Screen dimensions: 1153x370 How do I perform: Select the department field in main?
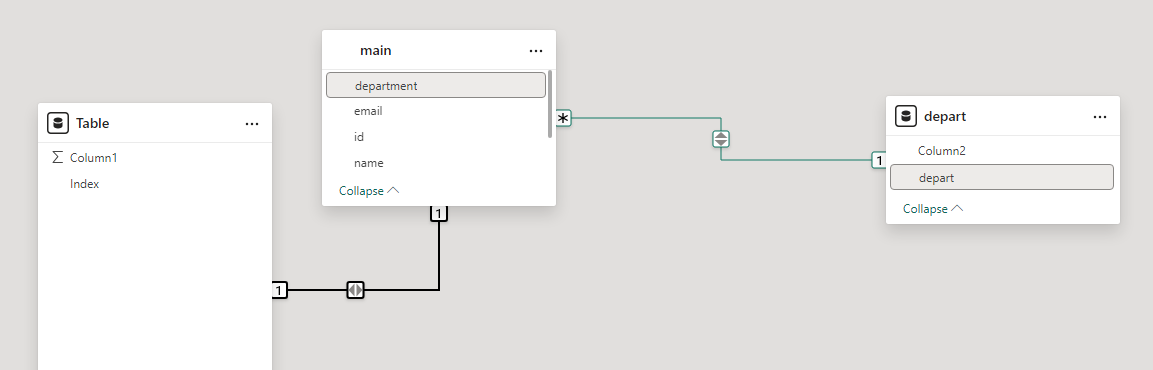pyautogui.click(x=436, y=85)
